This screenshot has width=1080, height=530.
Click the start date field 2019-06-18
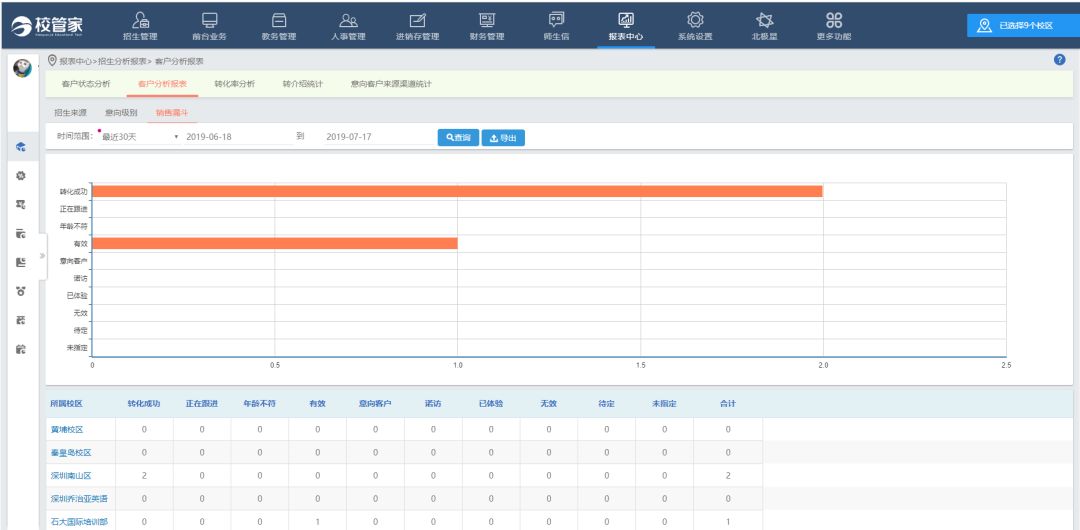tap(236, 137)
